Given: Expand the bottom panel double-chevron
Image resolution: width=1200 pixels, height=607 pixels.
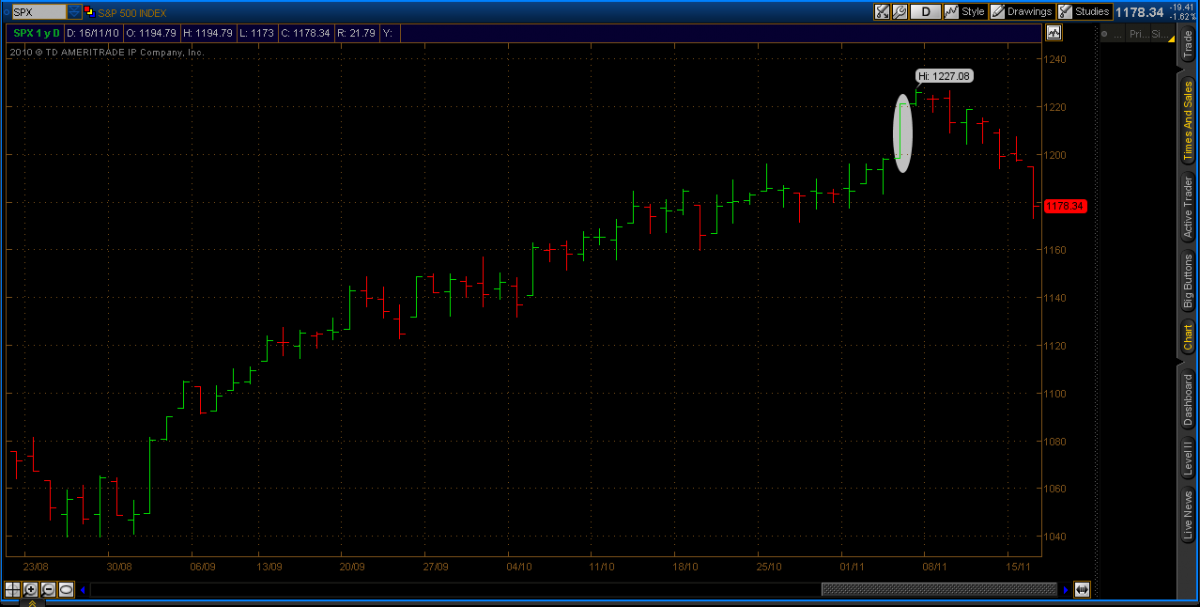Looking at the screenshot, I should click(x=33, y=603).
